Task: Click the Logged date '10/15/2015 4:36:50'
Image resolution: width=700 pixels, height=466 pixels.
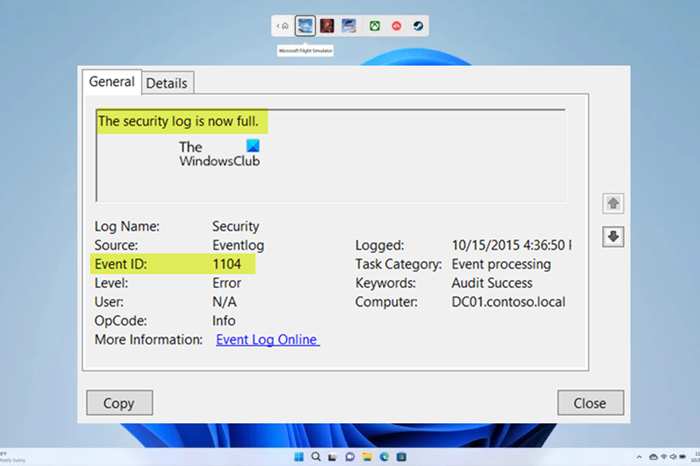Action: [508, 245]
